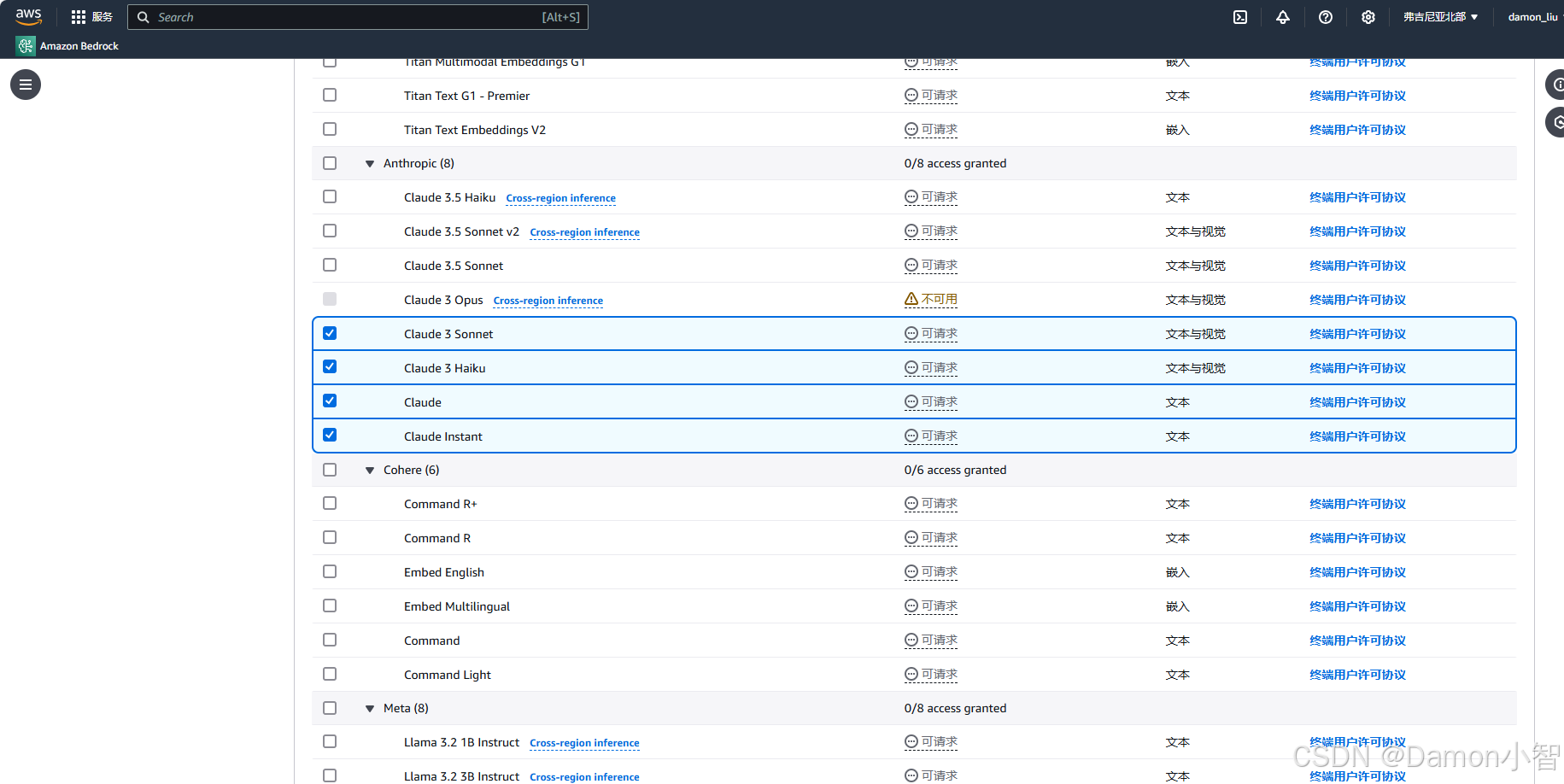Open the damon_liu account menu
This screenshot has height=784, width=1564.
1533,17
